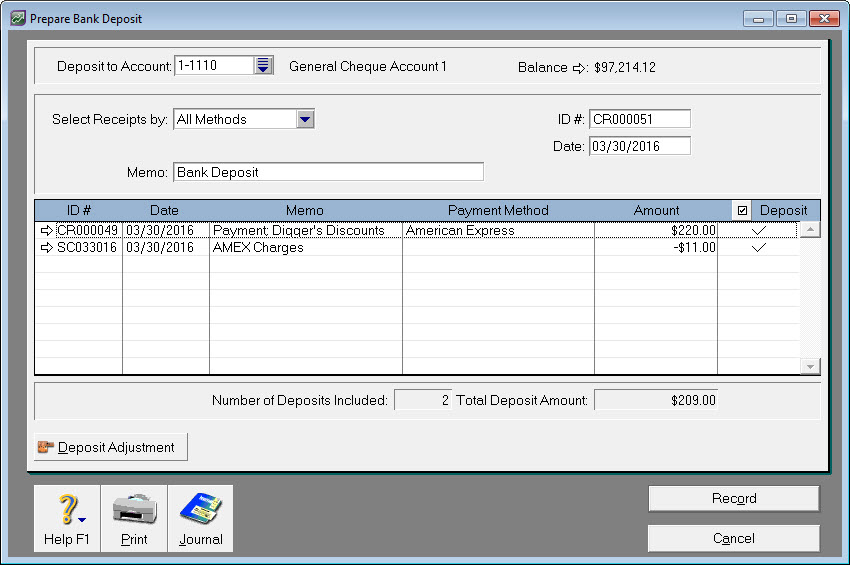Image resolution: width=850 pixels, height=565 pixels.
Task: Untick deposit checkmark for Digger's Discounts payment
Action: (758, 231)
